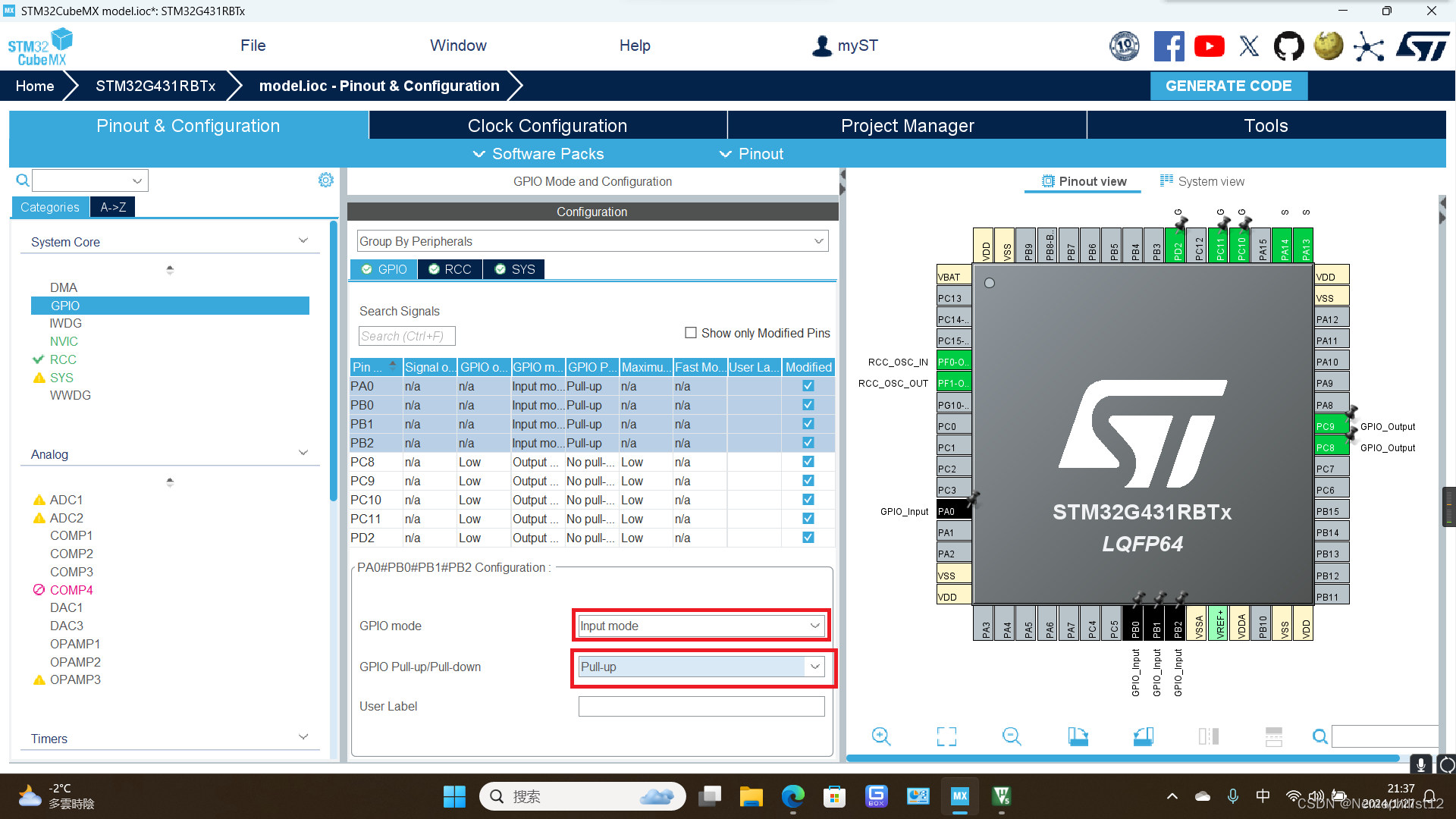Click the STM32CubeMX logo icon
1456x819 pixels.
40,46
